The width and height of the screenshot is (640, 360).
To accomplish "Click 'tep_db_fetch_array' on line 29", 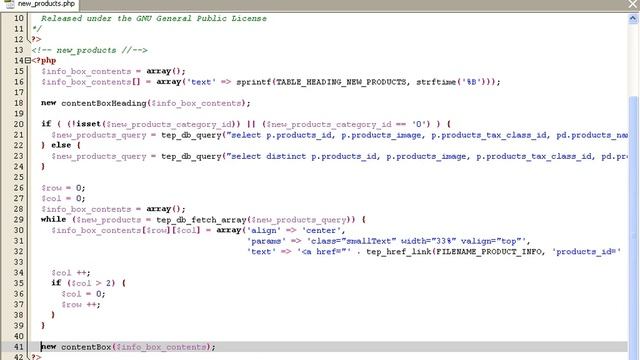I will (202, 220).
